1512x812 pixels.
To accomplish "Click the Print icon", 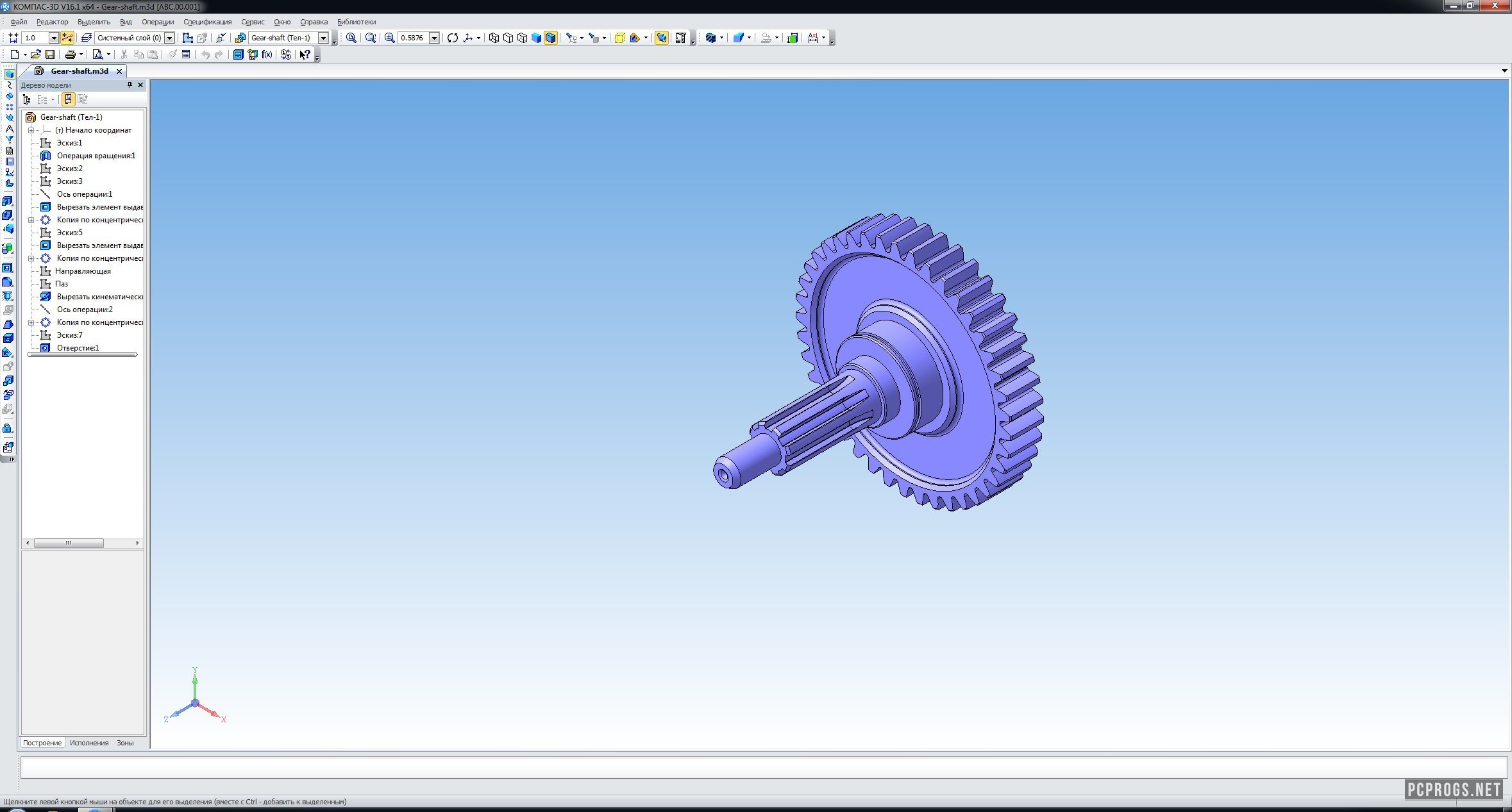I will tap(70, 54).
